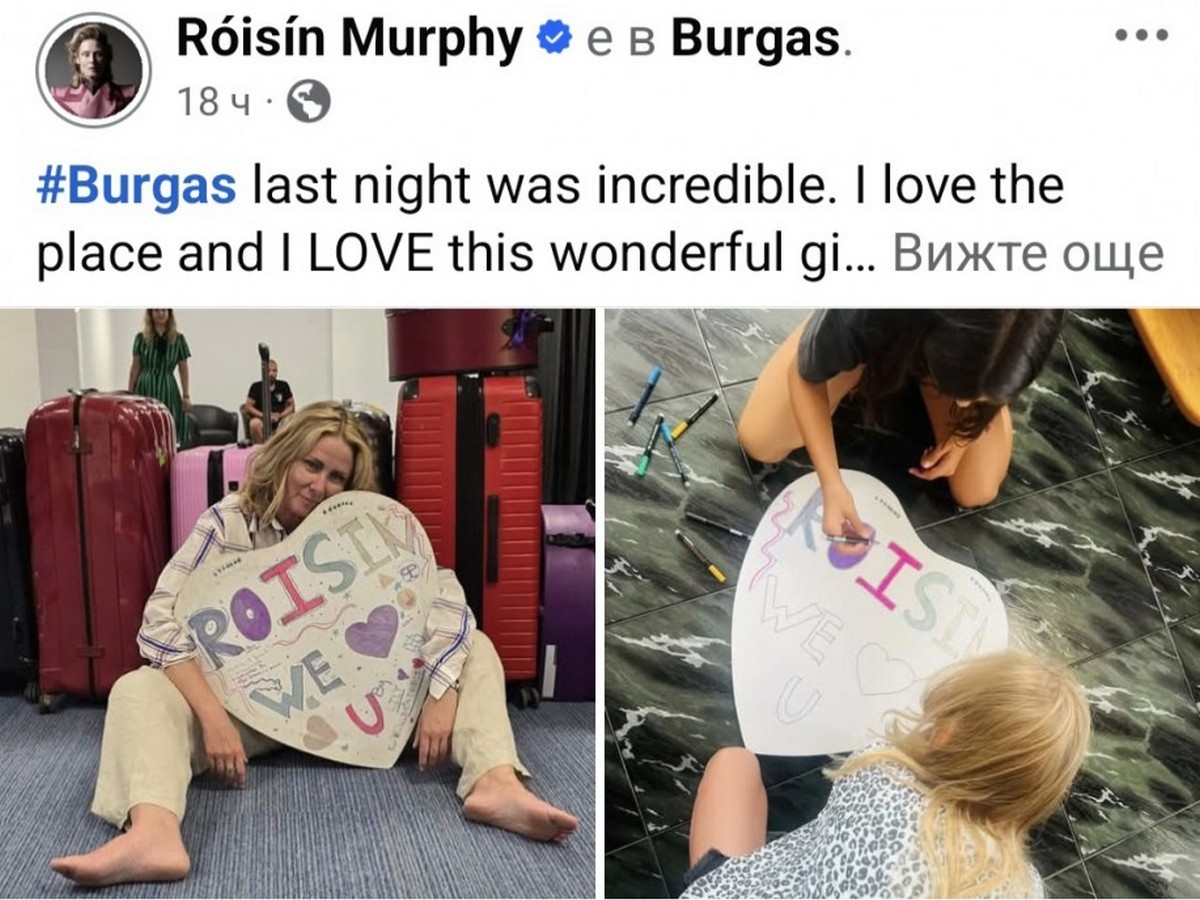The image size is (1200, 900).
Task: Click the purple suitcase in the left photo
Action: 567,600
